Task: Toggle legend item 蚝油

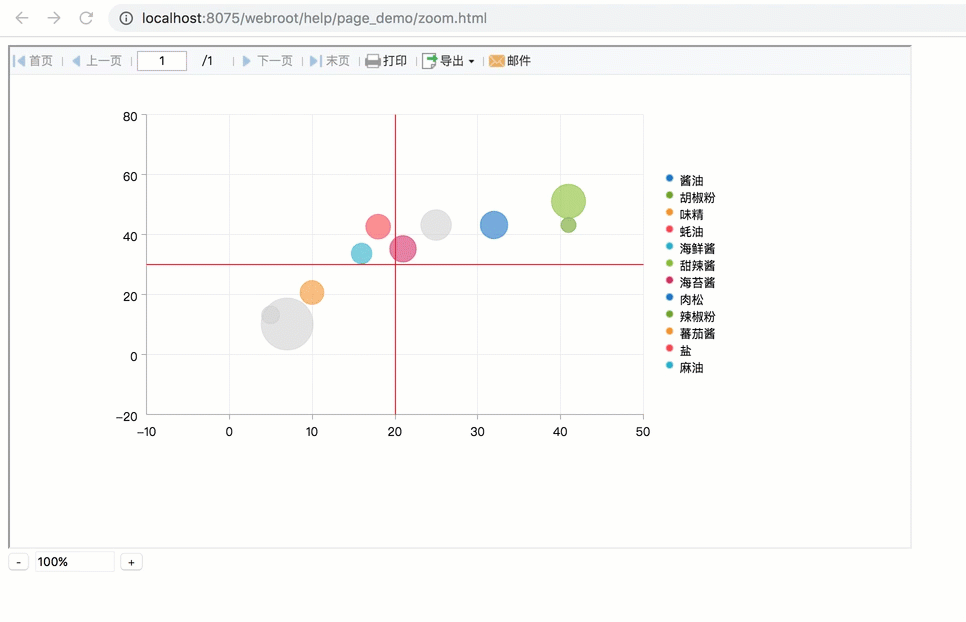Action: pos(685,232)
